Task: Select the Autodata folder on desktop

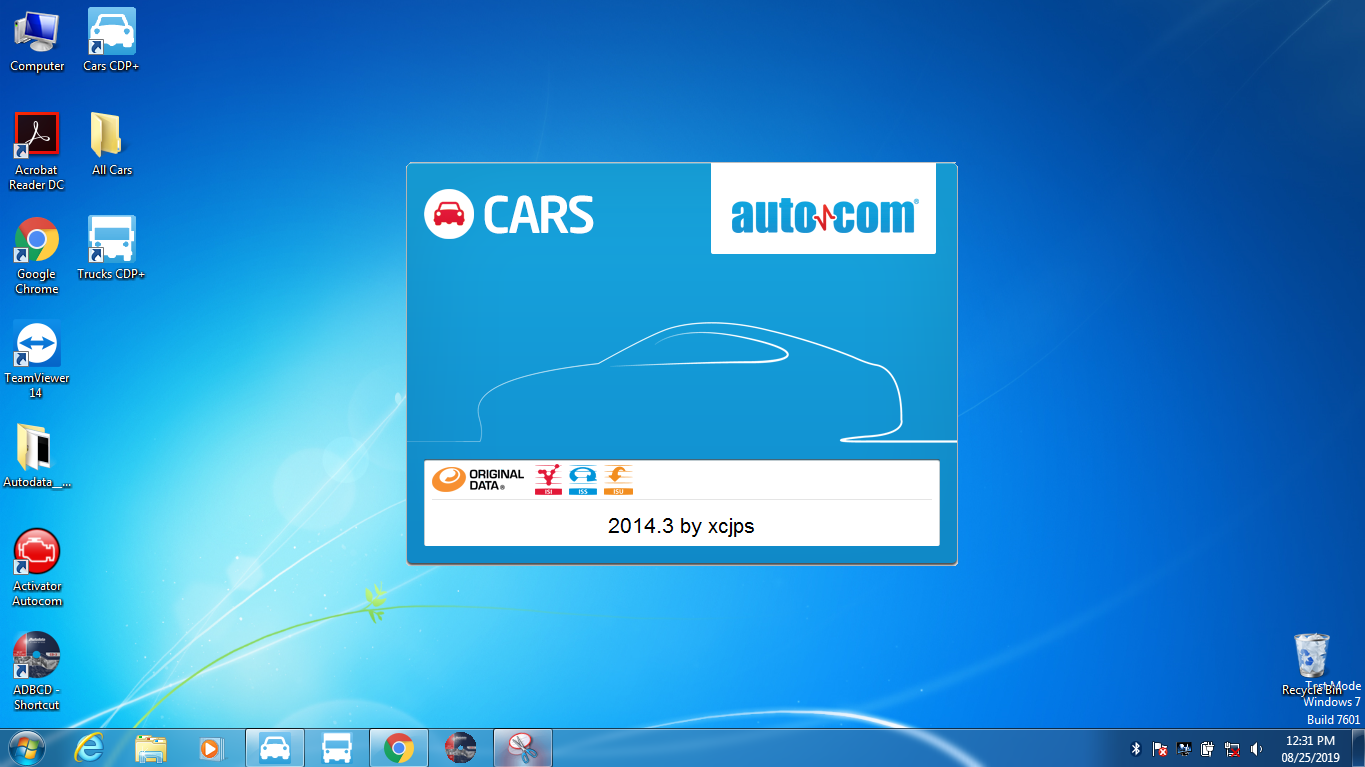Action: [x=37, y=456]
